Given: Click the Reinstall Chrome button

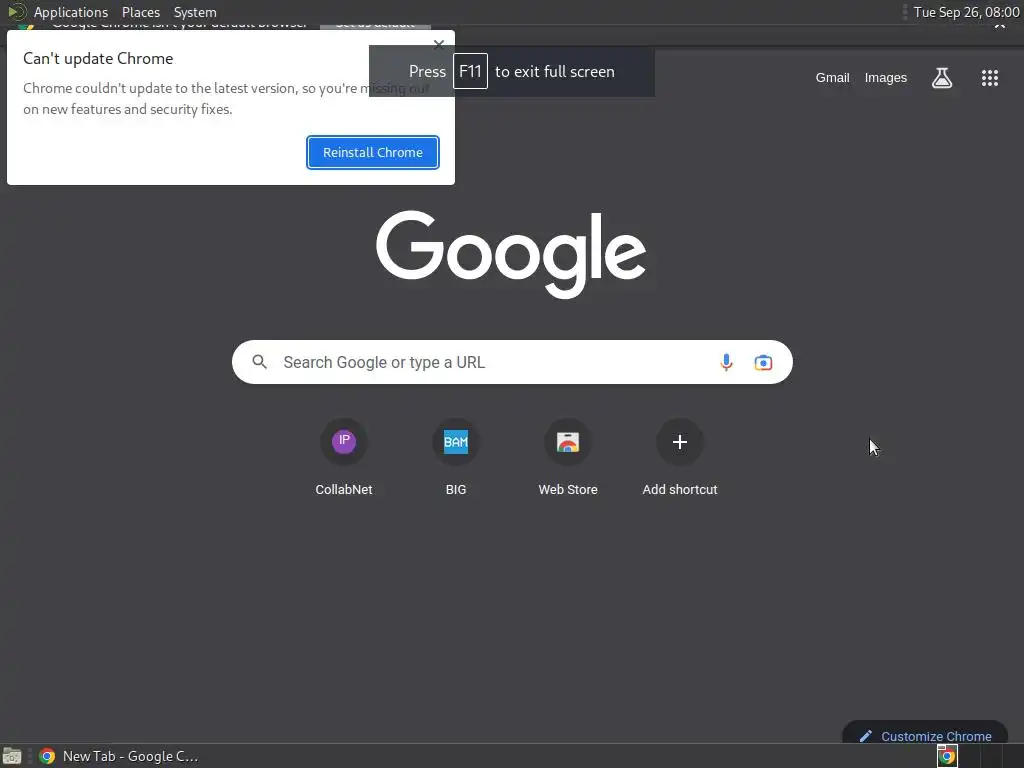Looking at the screenshot, I should pos(373,152).
